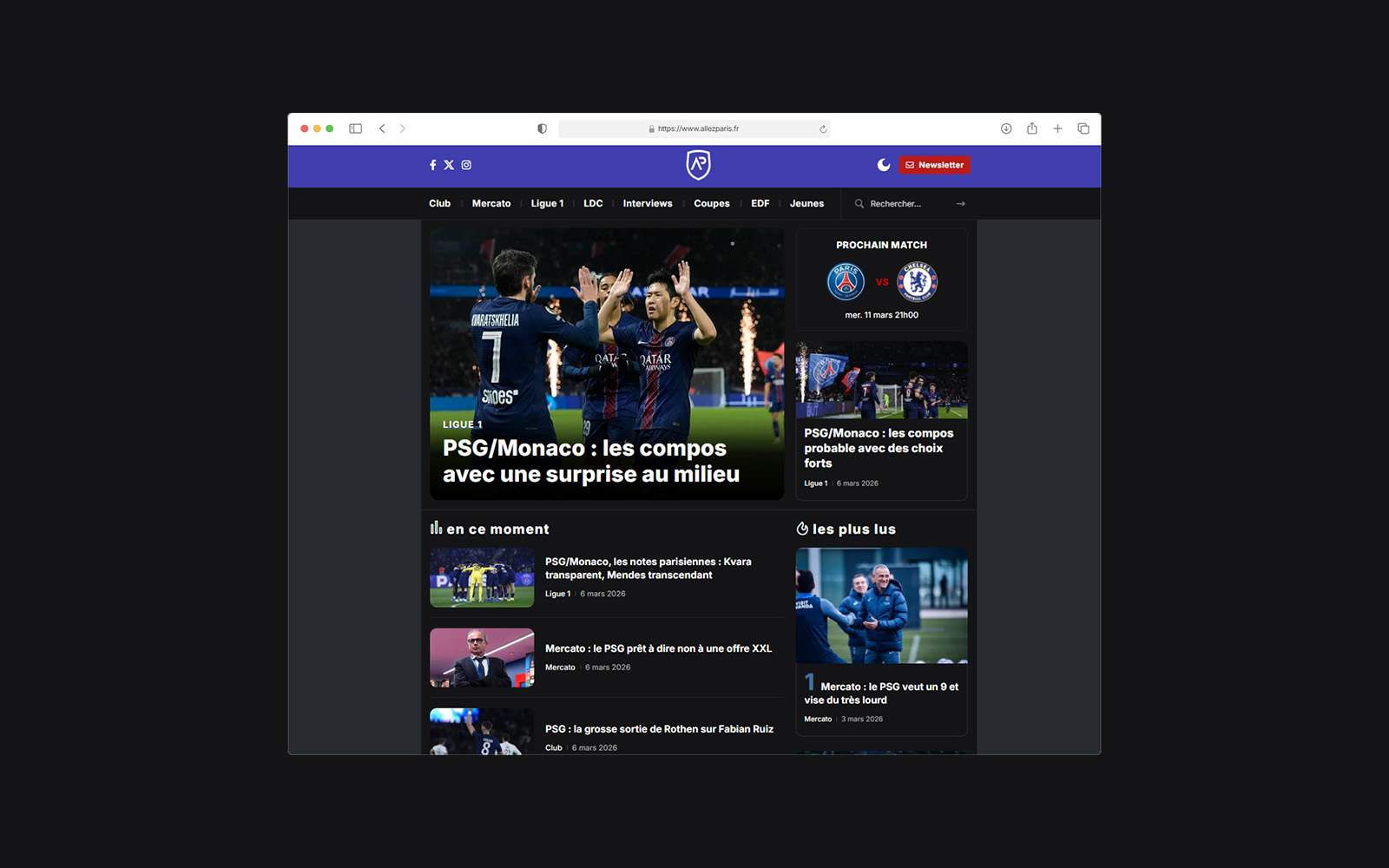Open the browser downloads icon
The width and height of the screenshot is (1389, 868).
[1006, 128]
